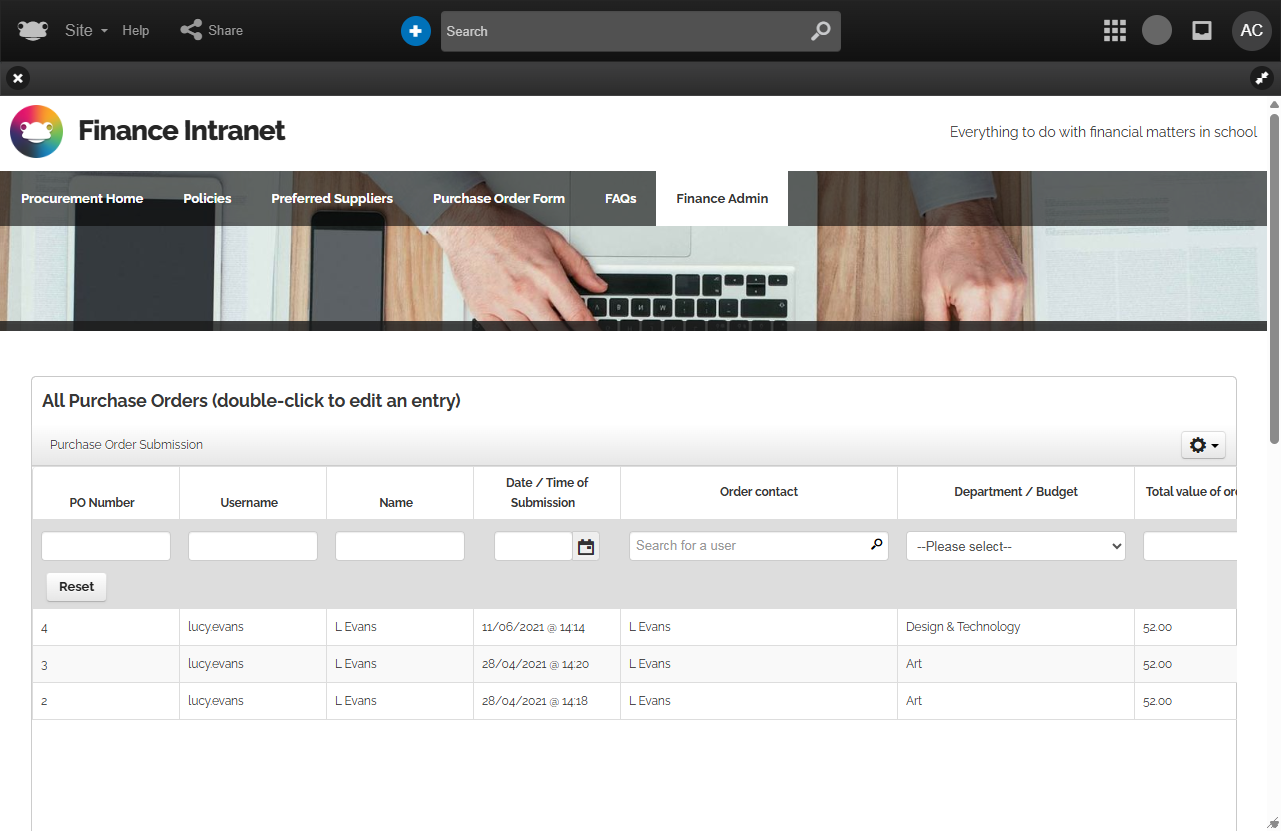Open the gear settings dropdown
The width and height of the screenshot is (1281, 831).
pos(1203,445)
